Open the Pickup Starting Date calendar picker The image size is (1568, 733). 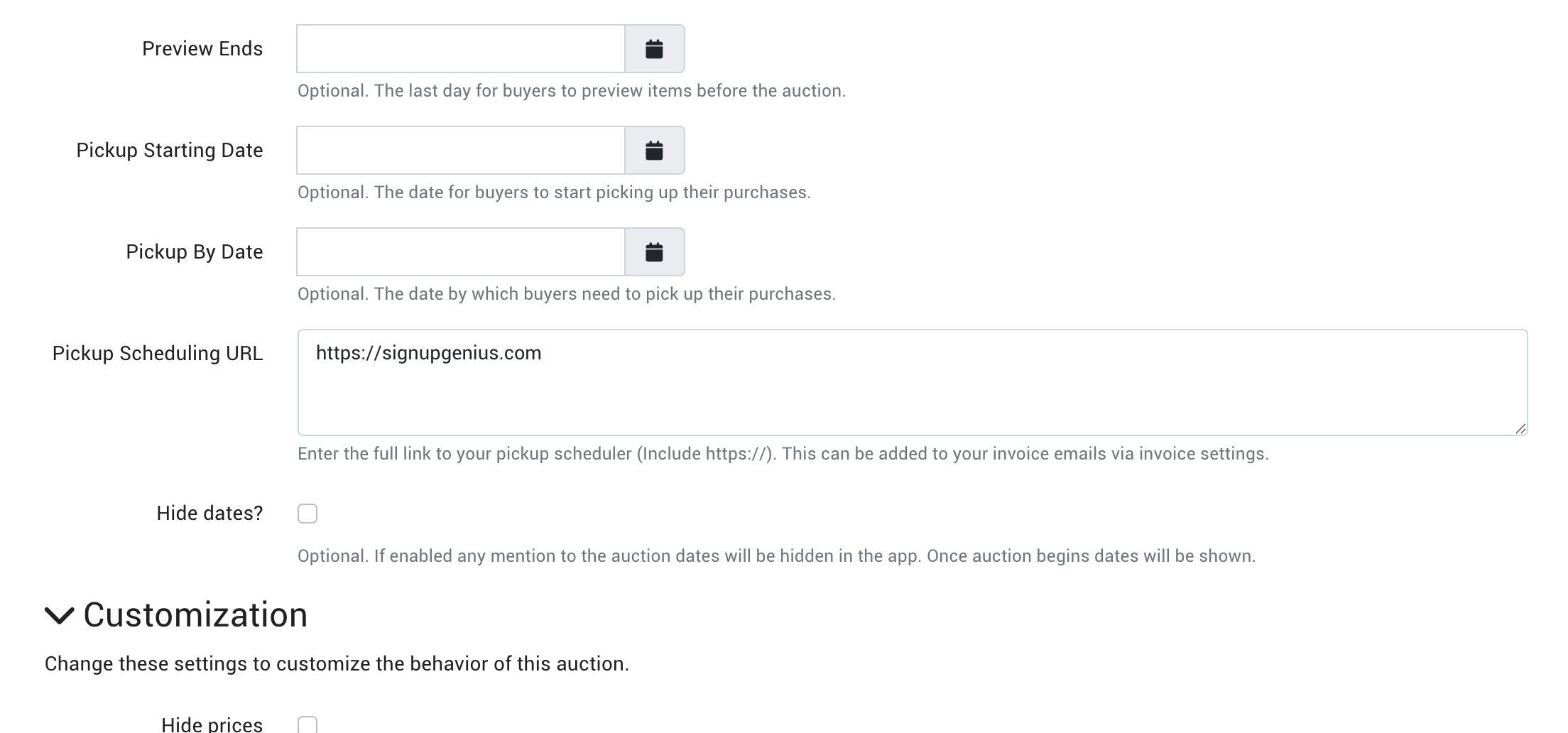654,151
